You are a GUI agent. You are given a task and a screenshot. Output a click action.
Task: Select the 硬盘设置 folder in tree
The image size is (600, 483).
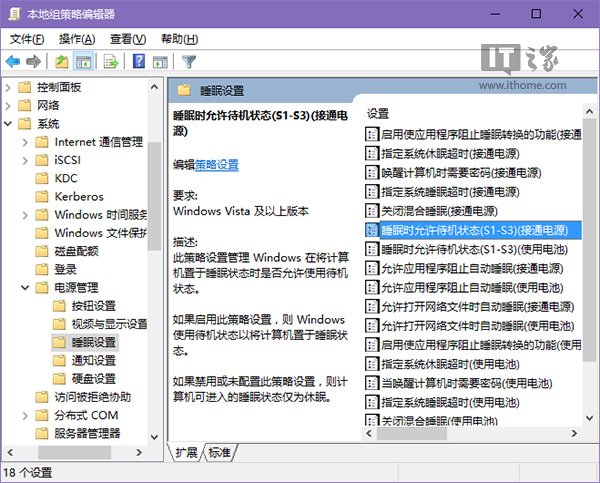(93, 379)
